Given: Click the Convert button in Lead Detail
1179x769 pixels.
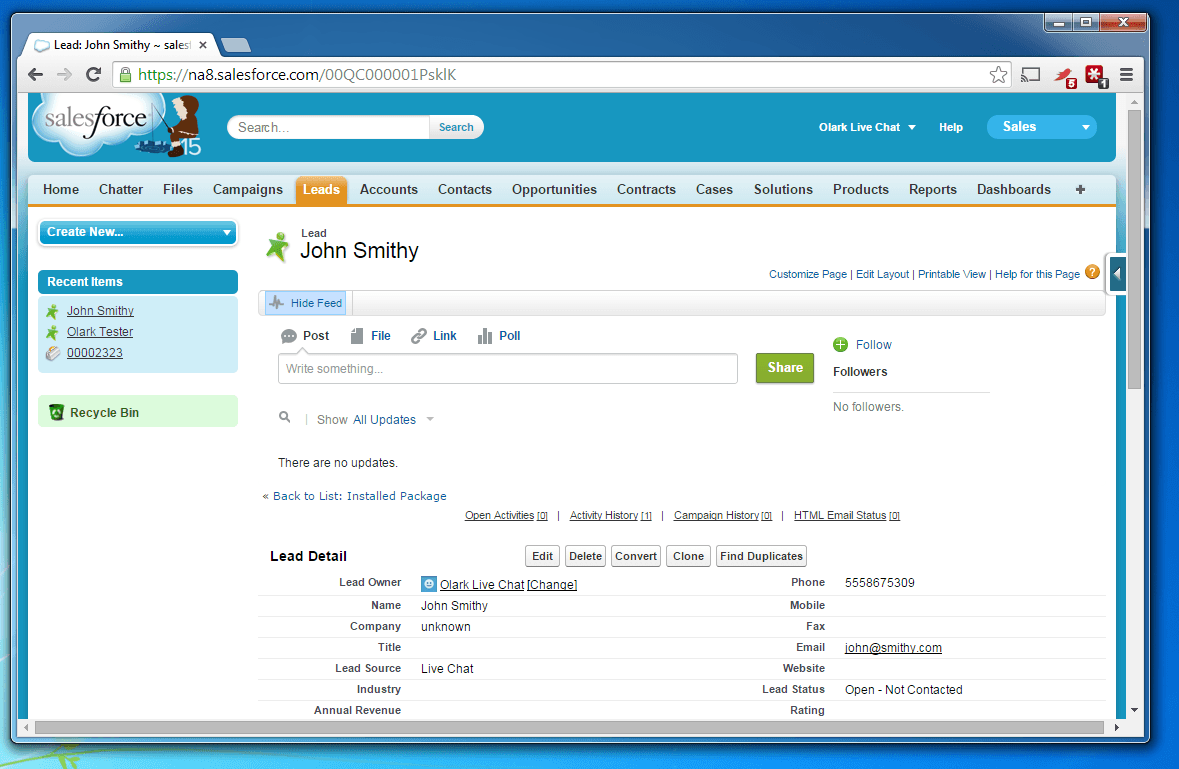Looking at the screenshot, I should [635, 556].
